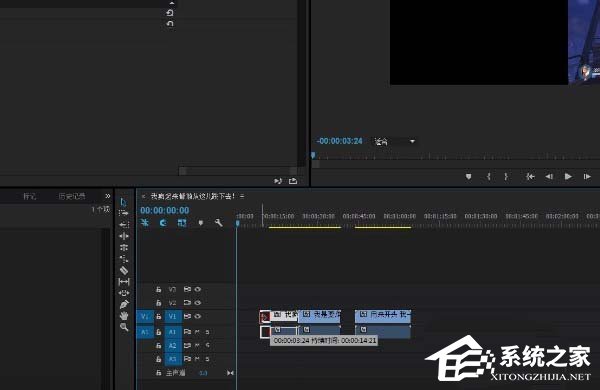Viewport: 600px width, 390px height.
Task: Expand the hidden panel tabs chevron
Action: 108,196
